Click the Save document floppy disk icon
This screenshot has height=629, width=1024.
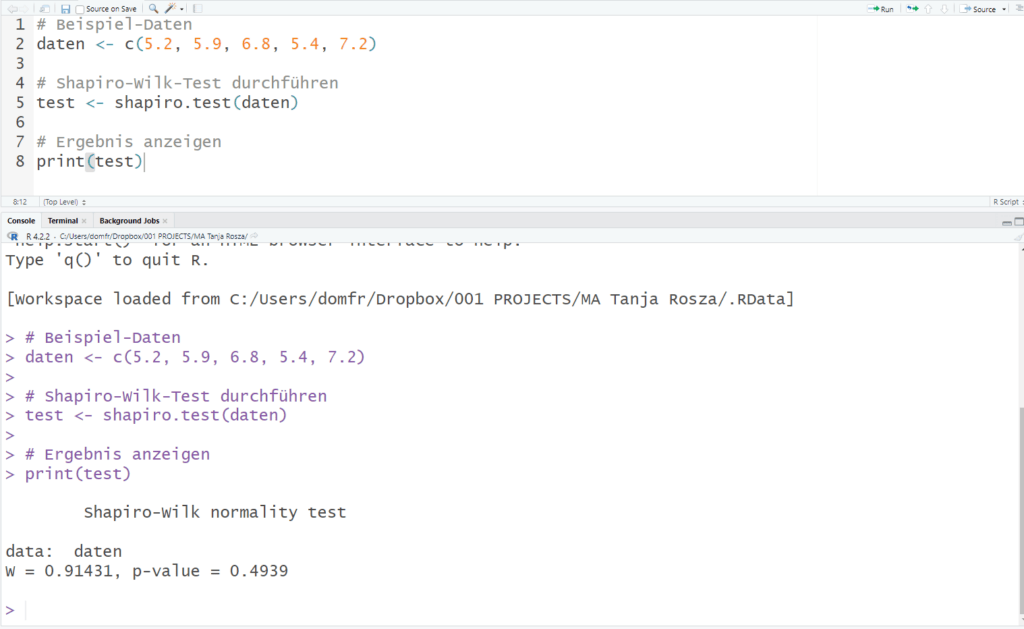pos(65,9)
